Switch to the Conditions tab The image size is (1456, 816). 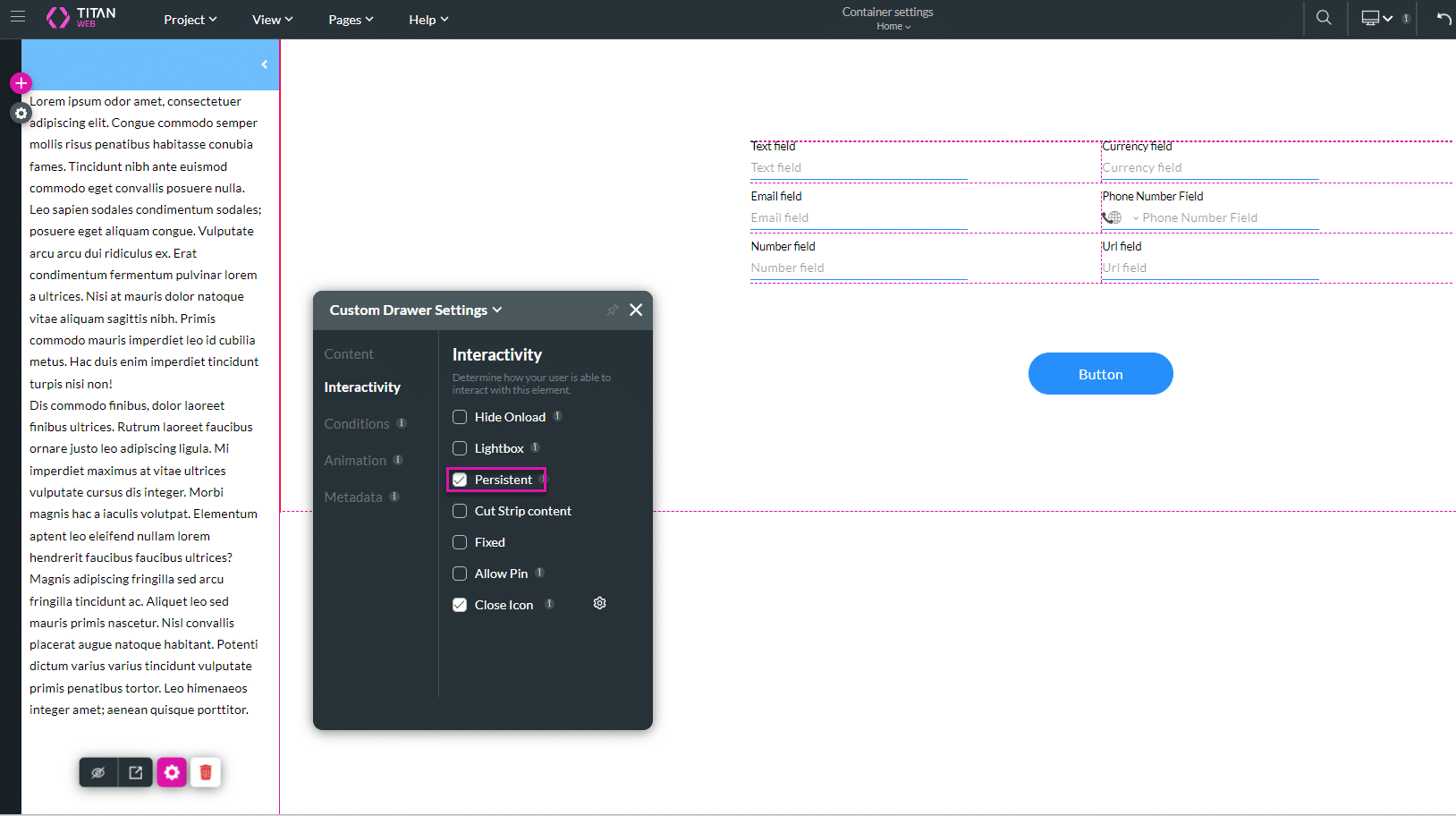[x=357, y=424]
